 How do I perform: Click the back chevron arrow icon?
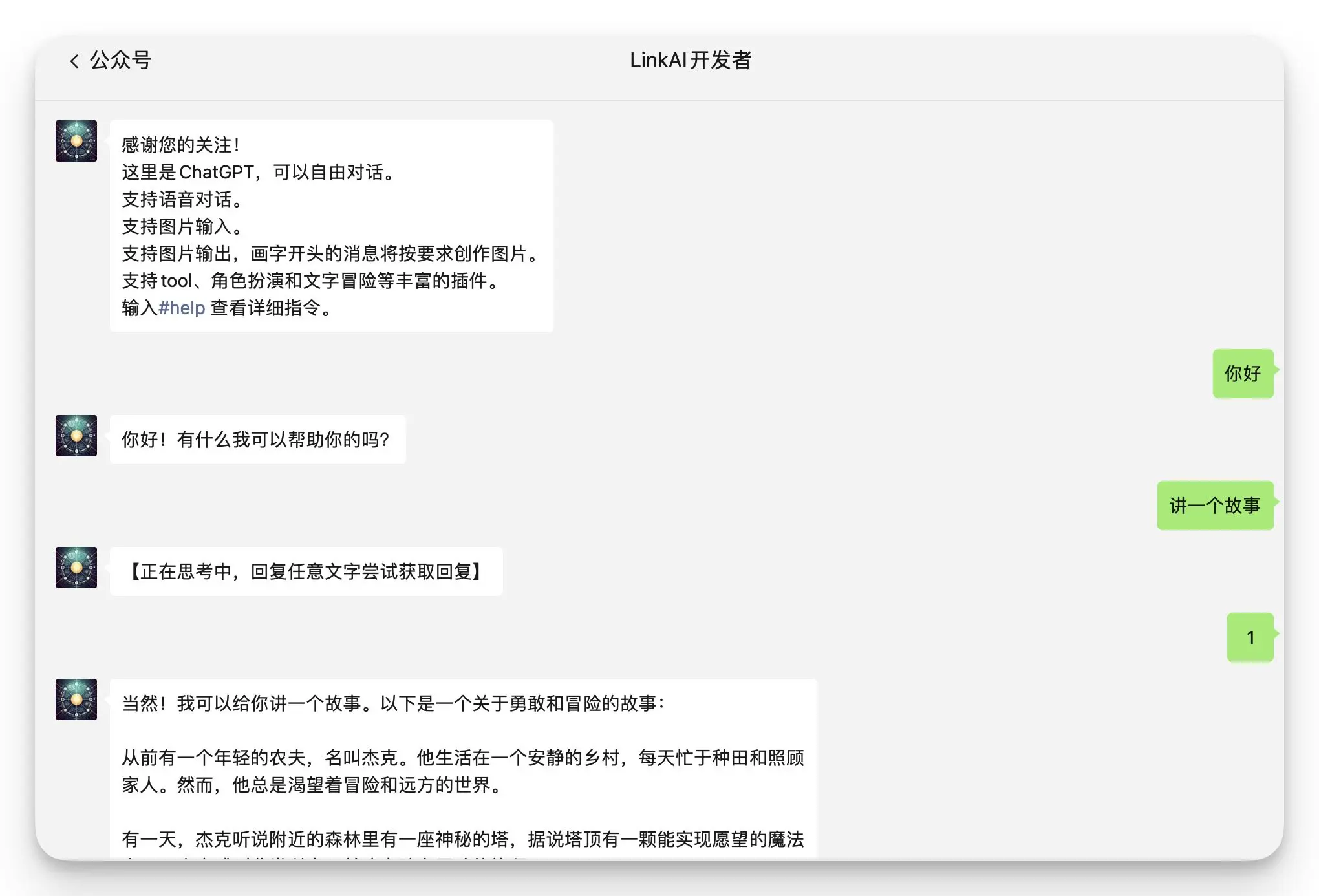[74, 61]
